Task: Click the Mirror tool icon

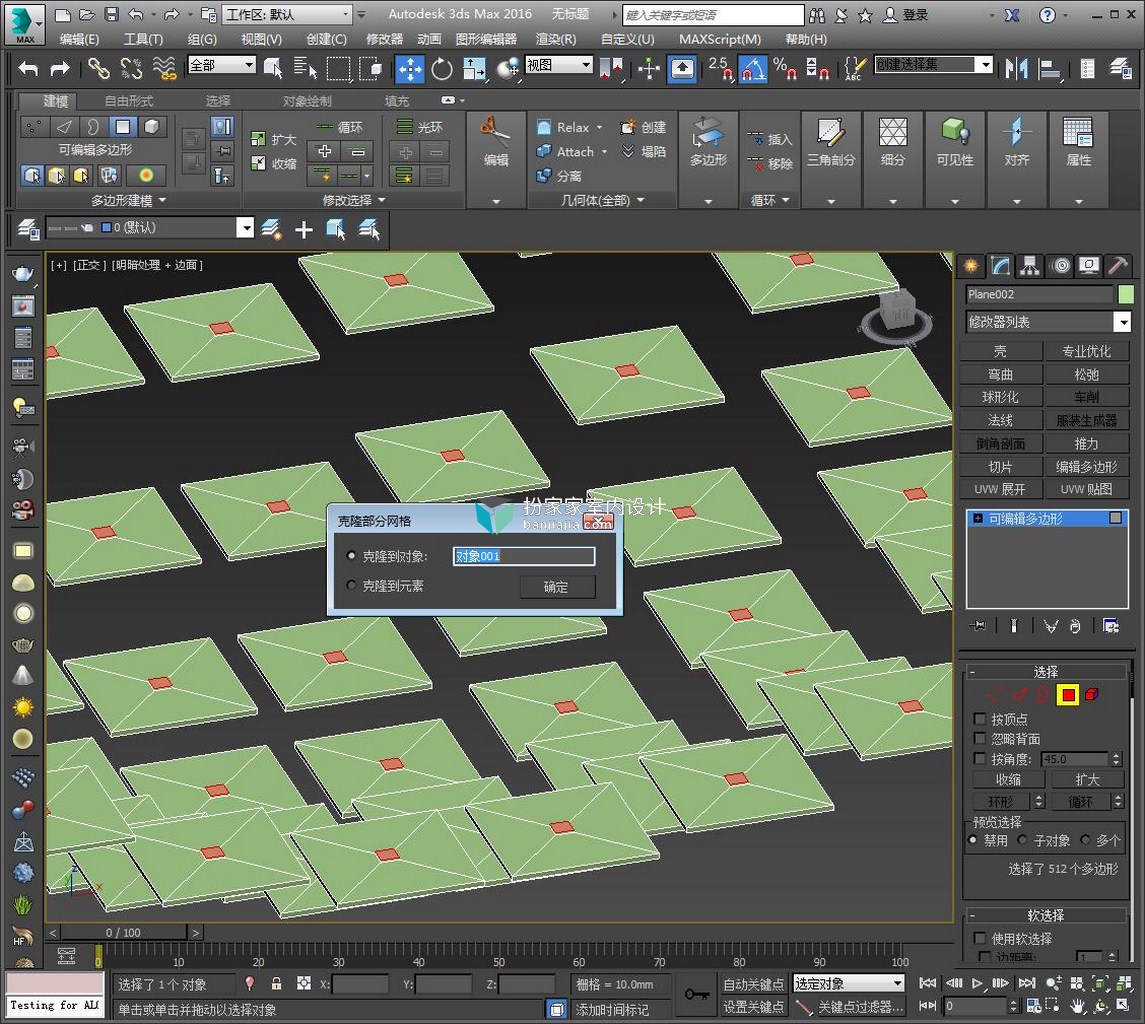Action: coord(1016,69)
